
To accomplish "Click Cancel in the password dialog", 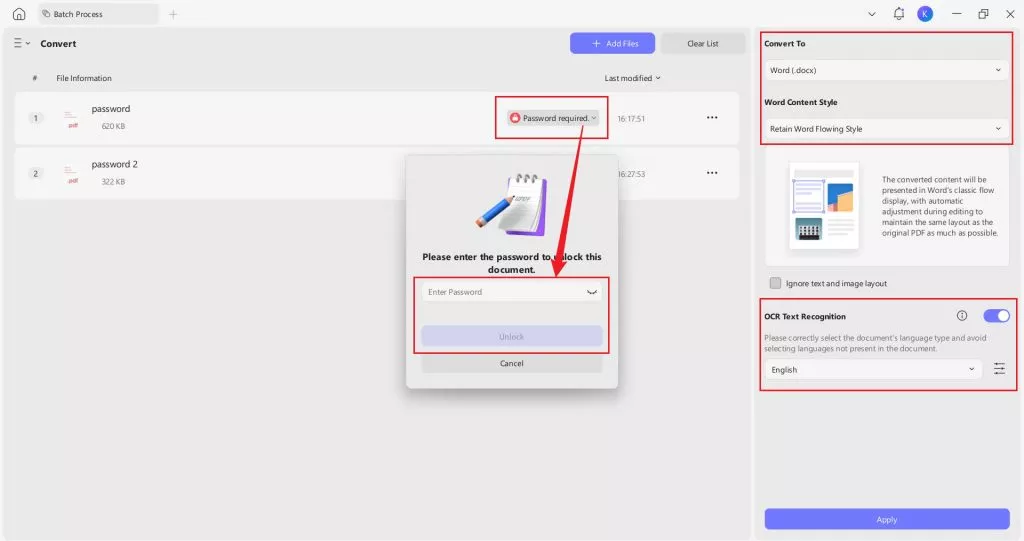I will 511,363.
